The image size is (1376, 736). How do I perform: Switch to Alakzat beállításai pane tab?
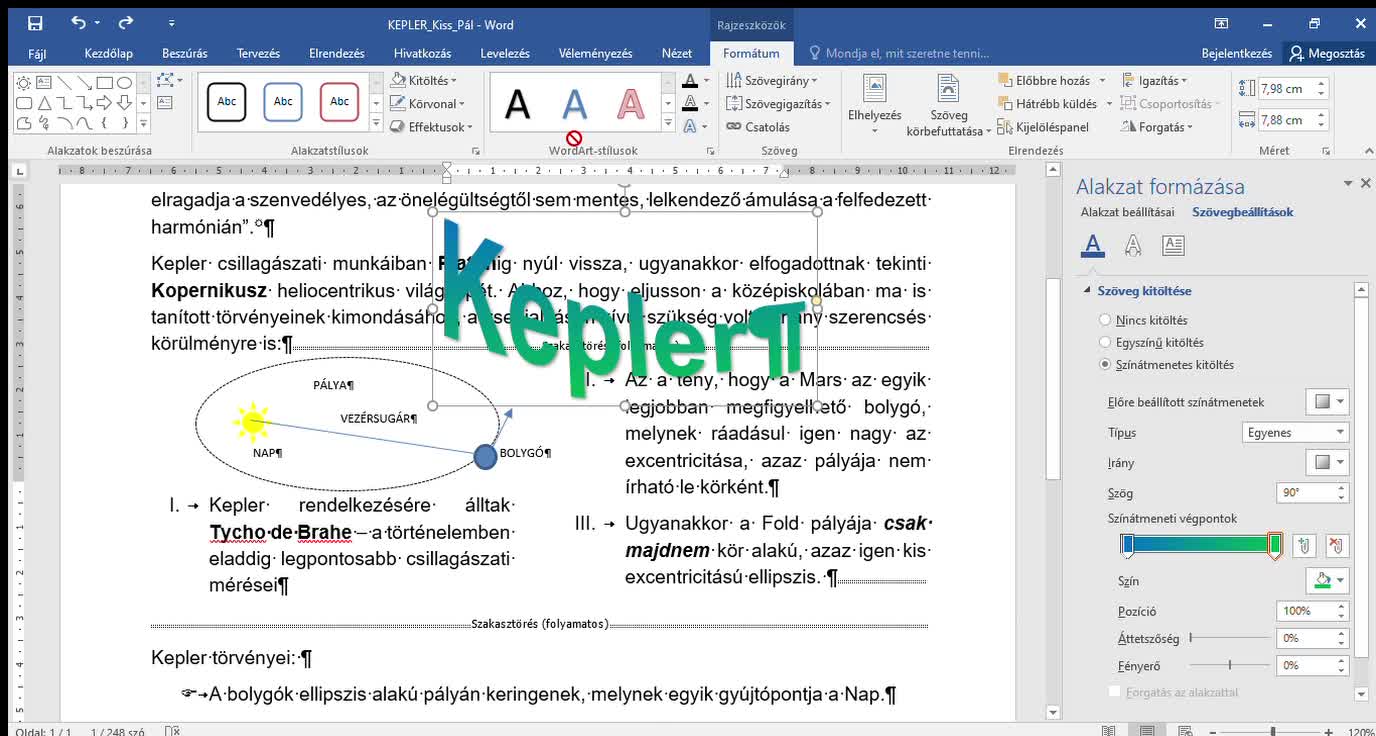[x=1127, y=212]
